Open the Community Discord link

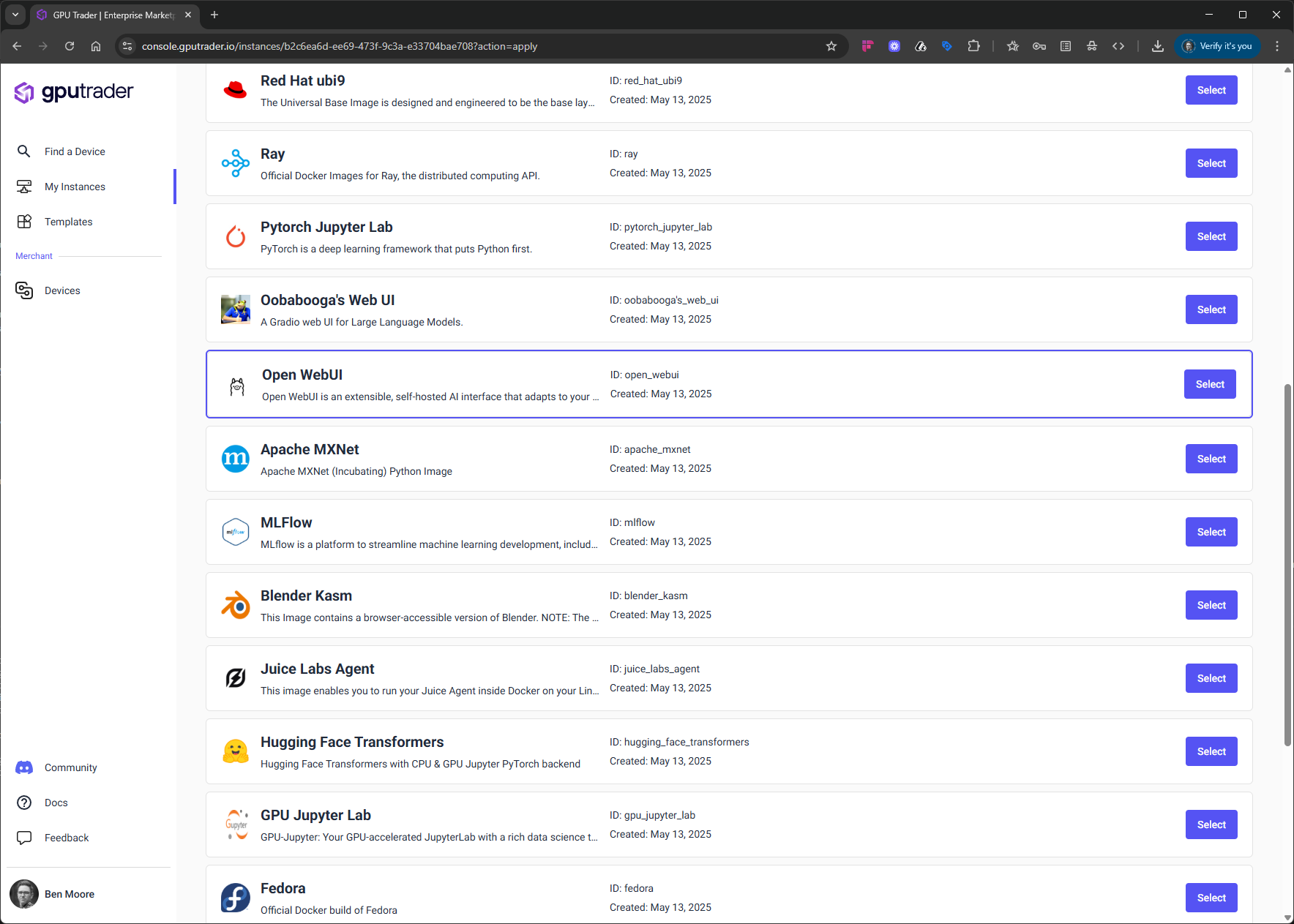(x=70, y=767)
